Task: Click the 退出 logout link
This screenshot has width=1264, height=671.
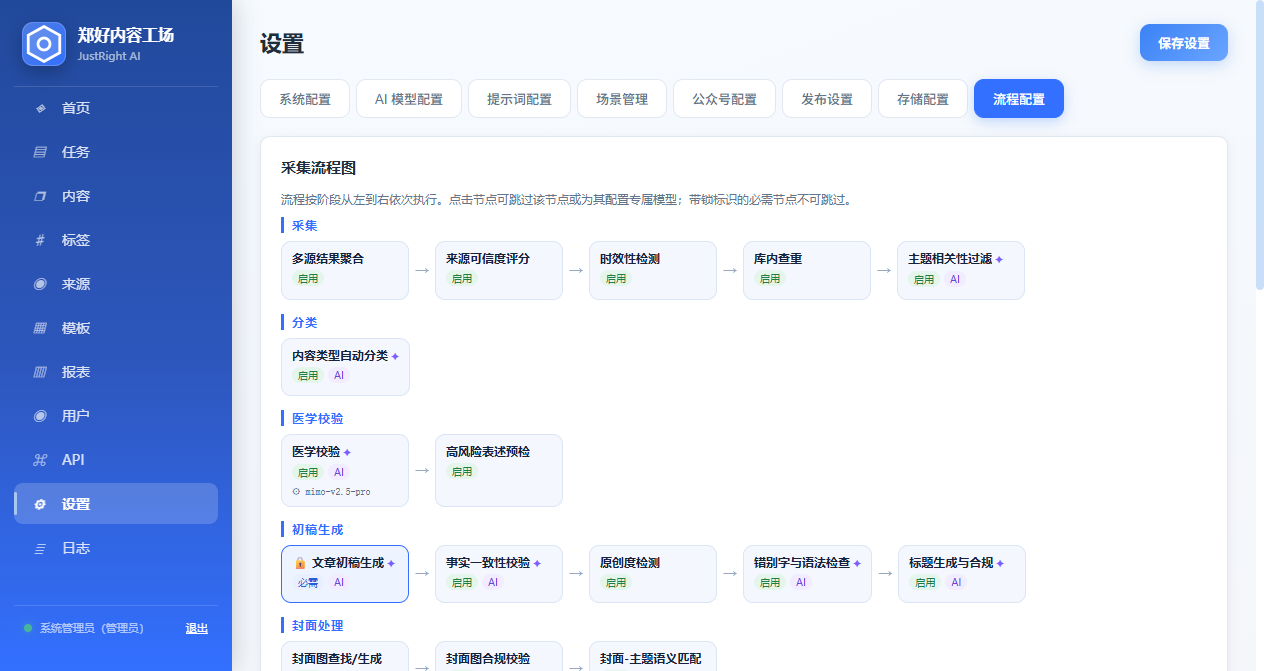Action: click(197, 628)
